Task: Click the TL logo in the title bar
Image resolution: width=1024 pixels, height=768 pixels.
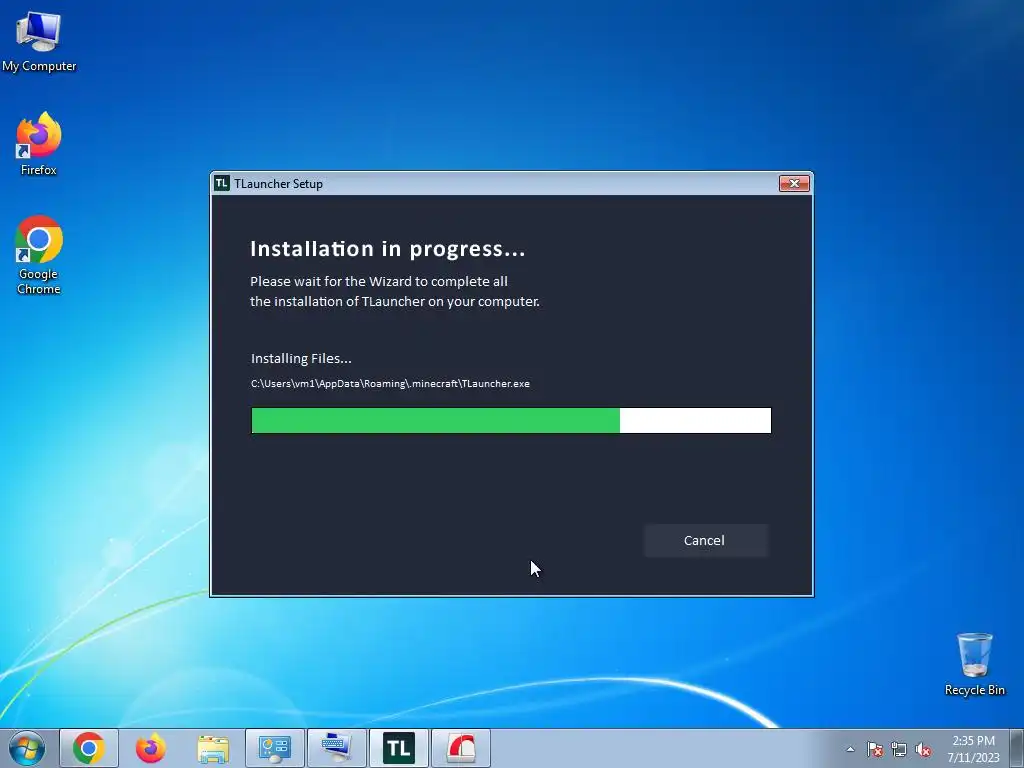Action: coord(222,184)
